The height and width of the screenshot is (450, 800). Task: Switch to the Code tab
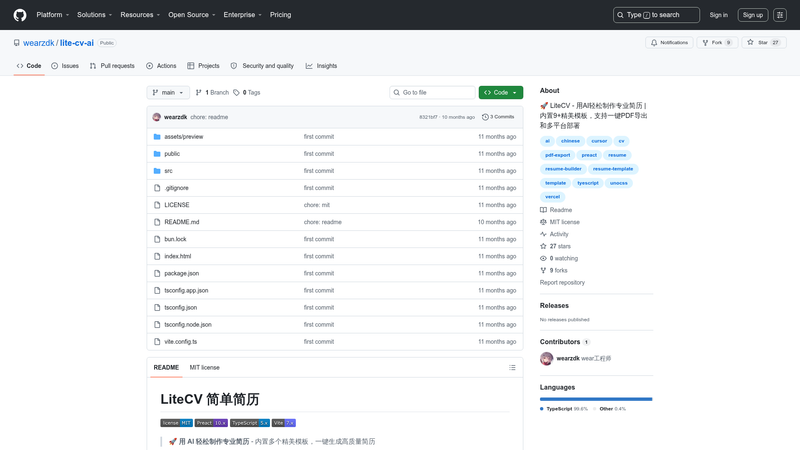pyautogui.click(x=29, y=66)
